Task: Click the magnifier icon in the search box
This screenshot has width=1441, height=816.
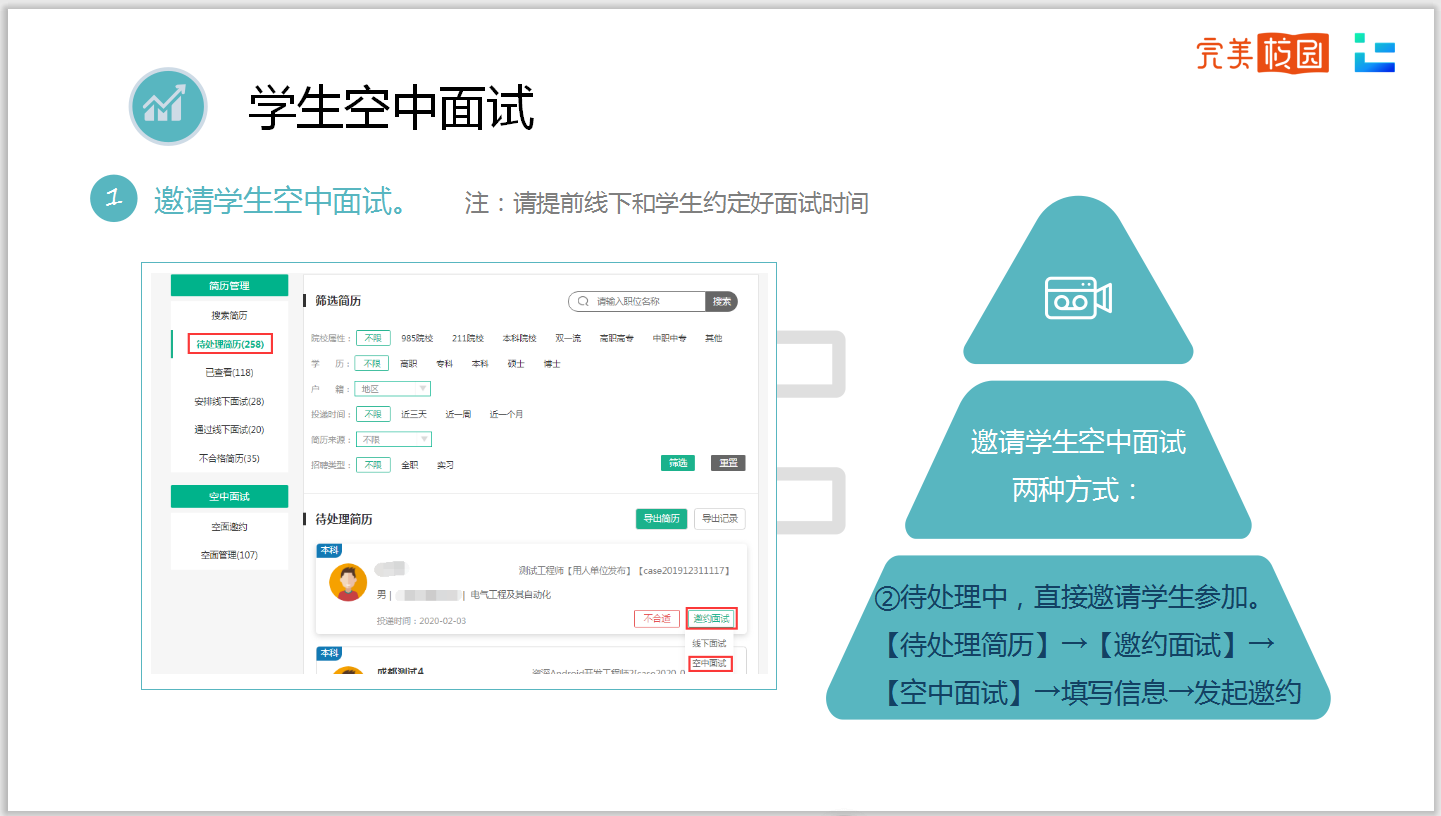Action: coord(582,301)
